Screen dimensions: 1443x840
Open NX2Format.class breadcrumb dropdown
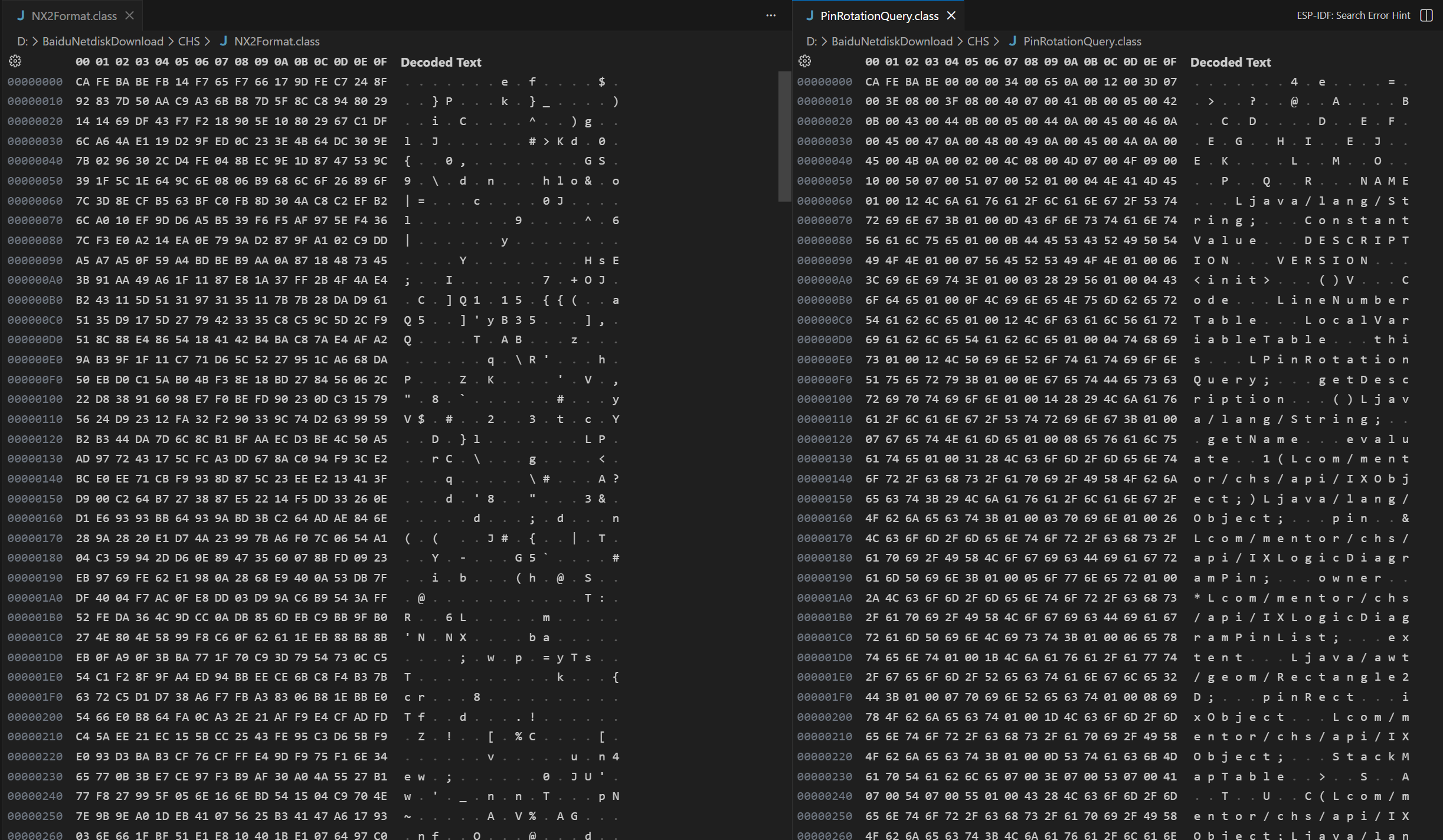tap(277, 41)
